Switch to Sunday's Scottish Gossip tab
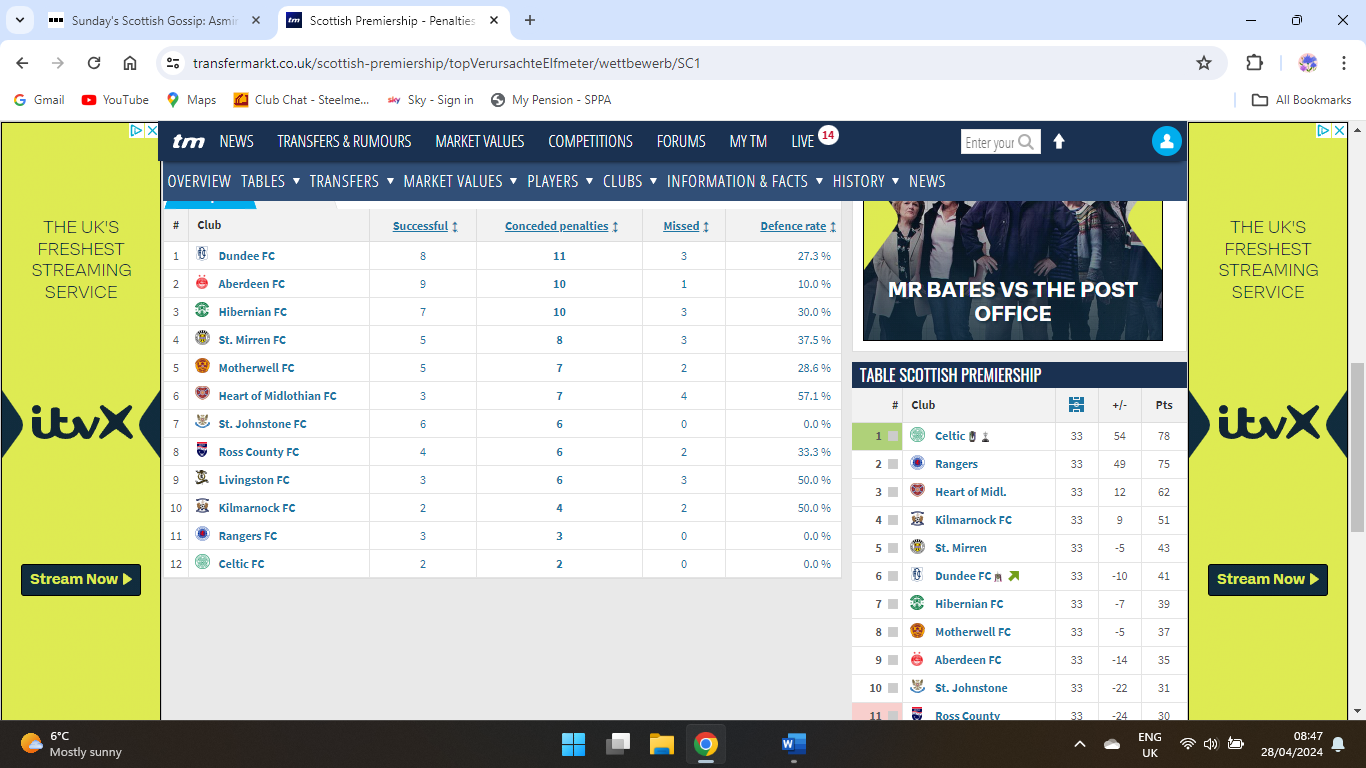The height and width of the screenshot is (768, 1366). tap(155, 20)
